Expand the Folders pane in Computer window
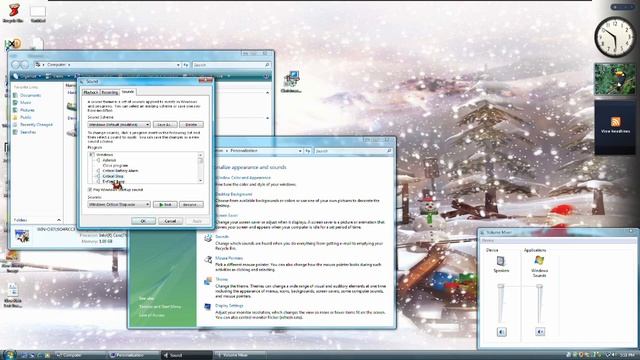Viewport: 640px width, 360px height. tap(59, 220)
